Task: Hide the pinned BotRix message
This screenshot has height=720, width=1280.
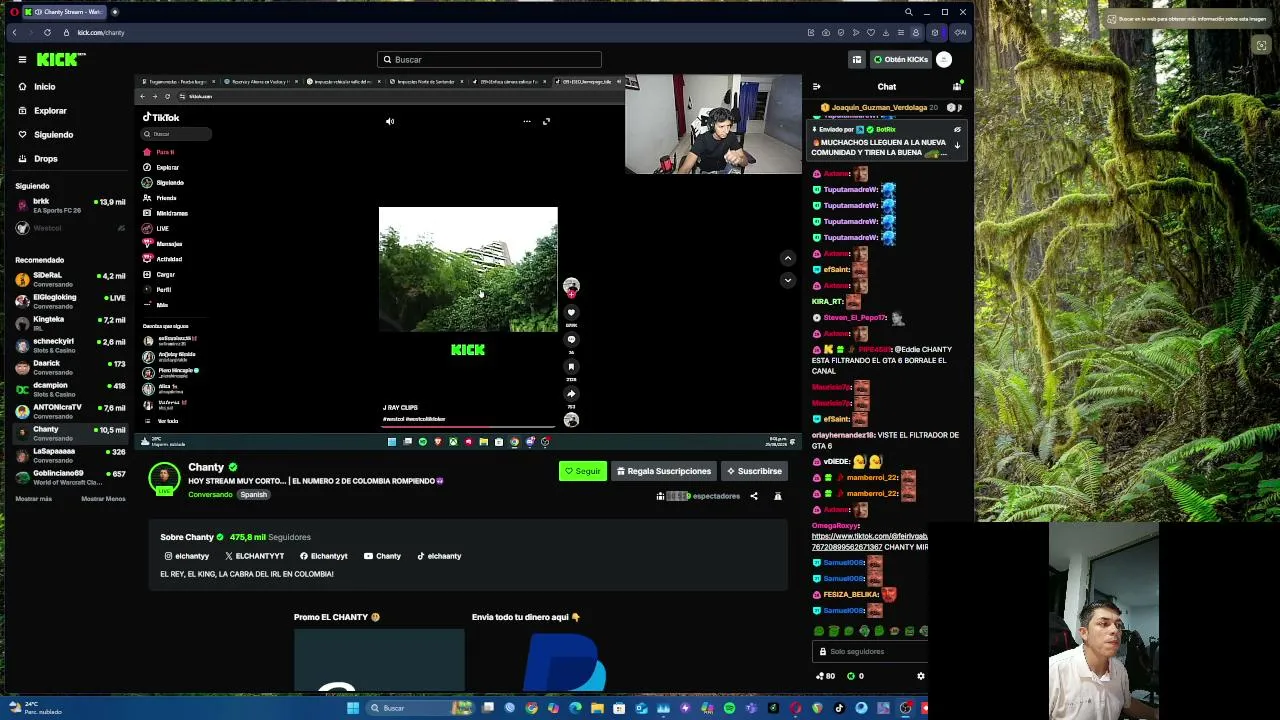Action: tap(957, 130)
